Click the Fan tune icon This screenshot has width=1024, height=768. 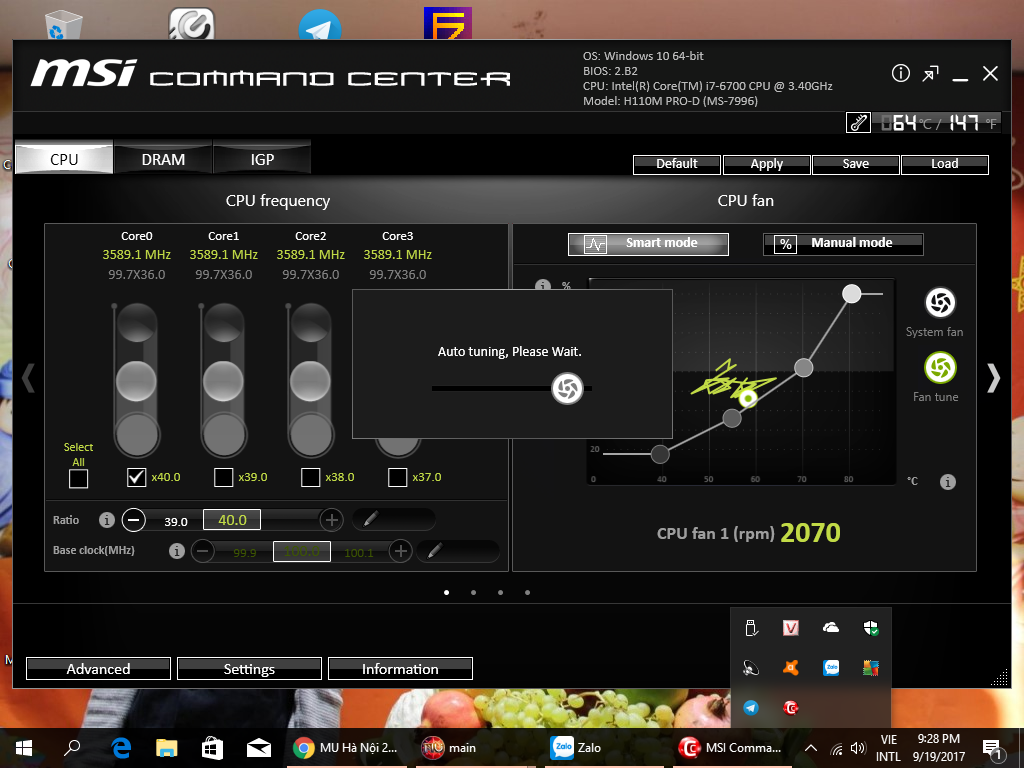tap(939, 368)
